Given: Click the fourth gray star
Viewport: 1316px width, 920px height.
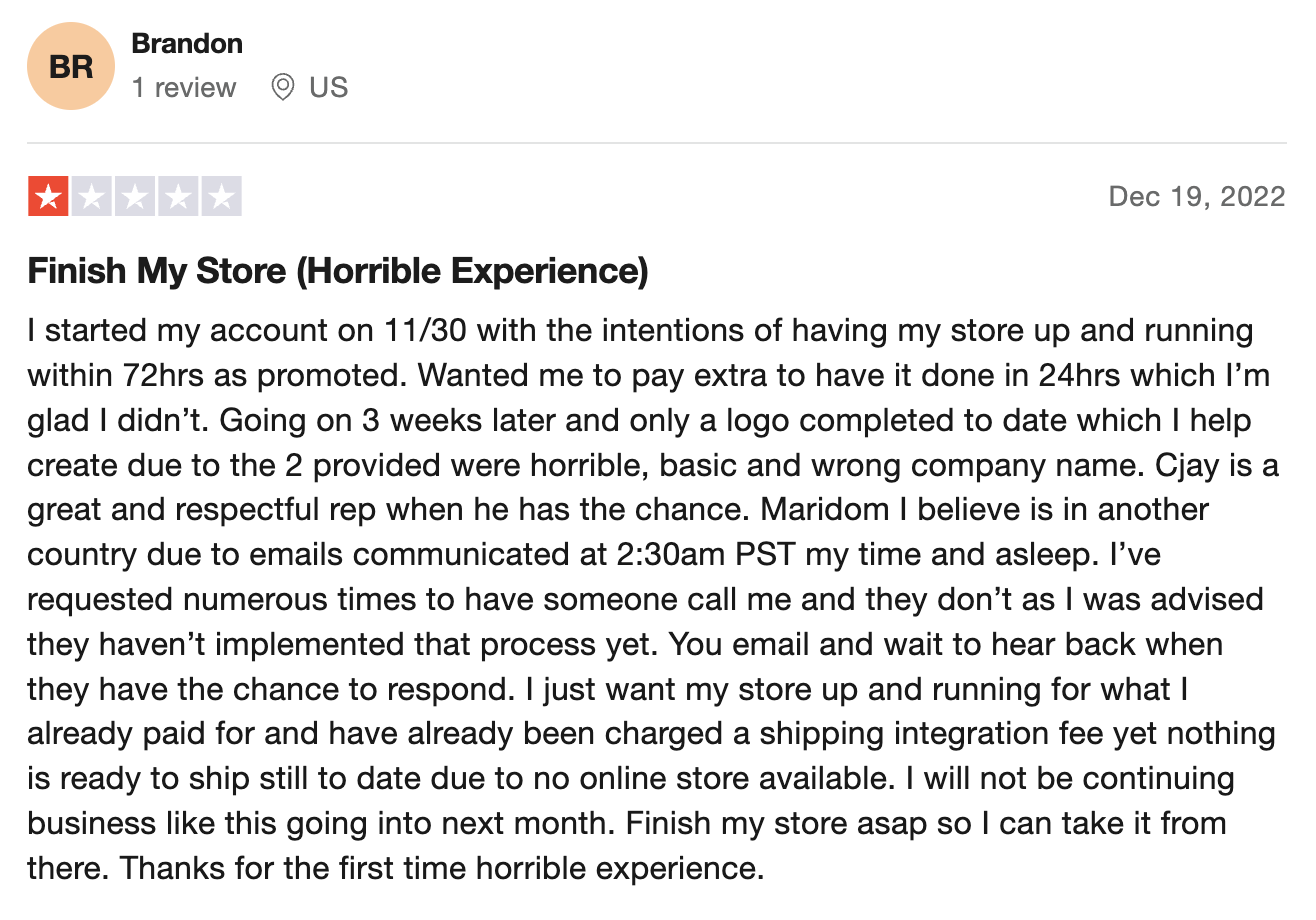Looking at the screenshot, I should (x=178, y=197).
